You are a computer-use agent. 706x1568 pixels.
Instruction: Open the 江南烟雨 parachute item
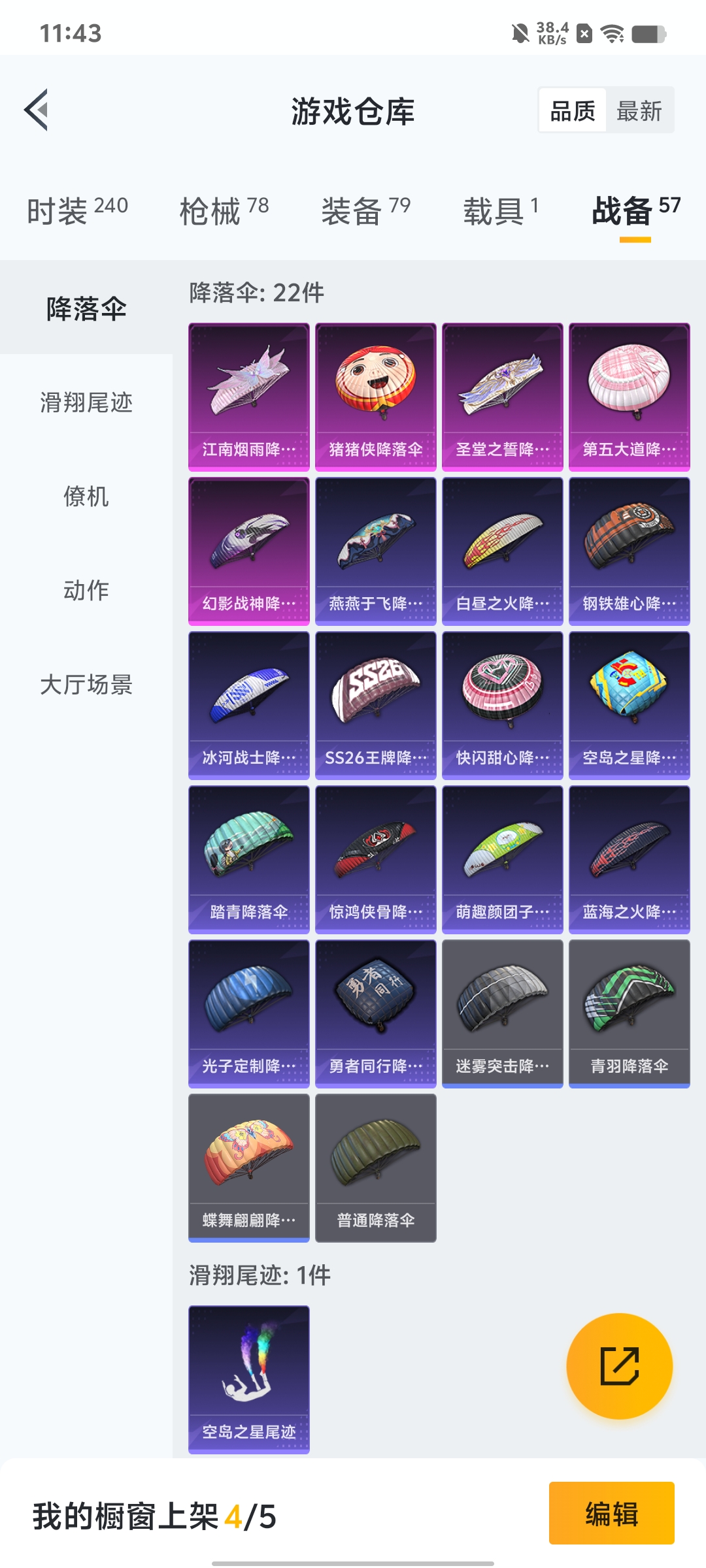pos(249,397)
